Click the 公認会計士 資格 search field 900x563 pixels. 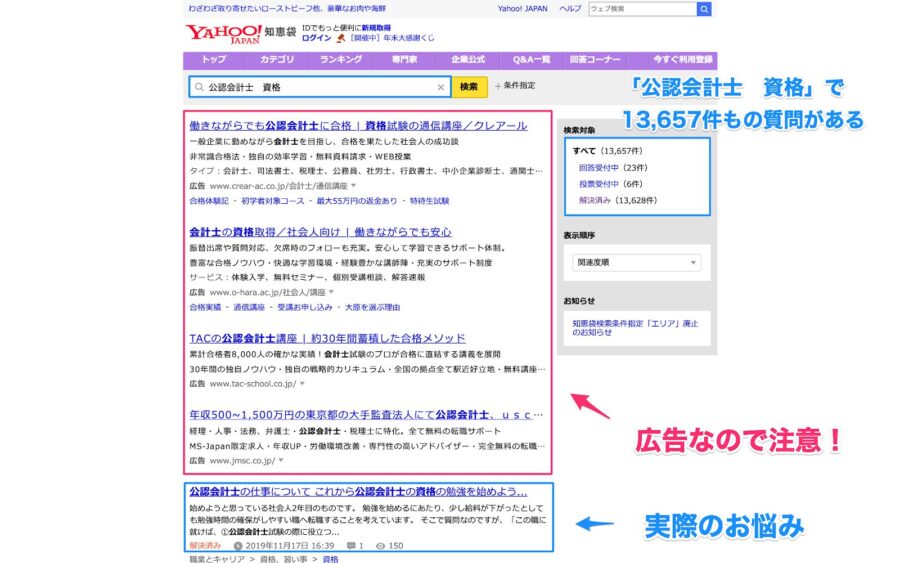click(320, 87)
